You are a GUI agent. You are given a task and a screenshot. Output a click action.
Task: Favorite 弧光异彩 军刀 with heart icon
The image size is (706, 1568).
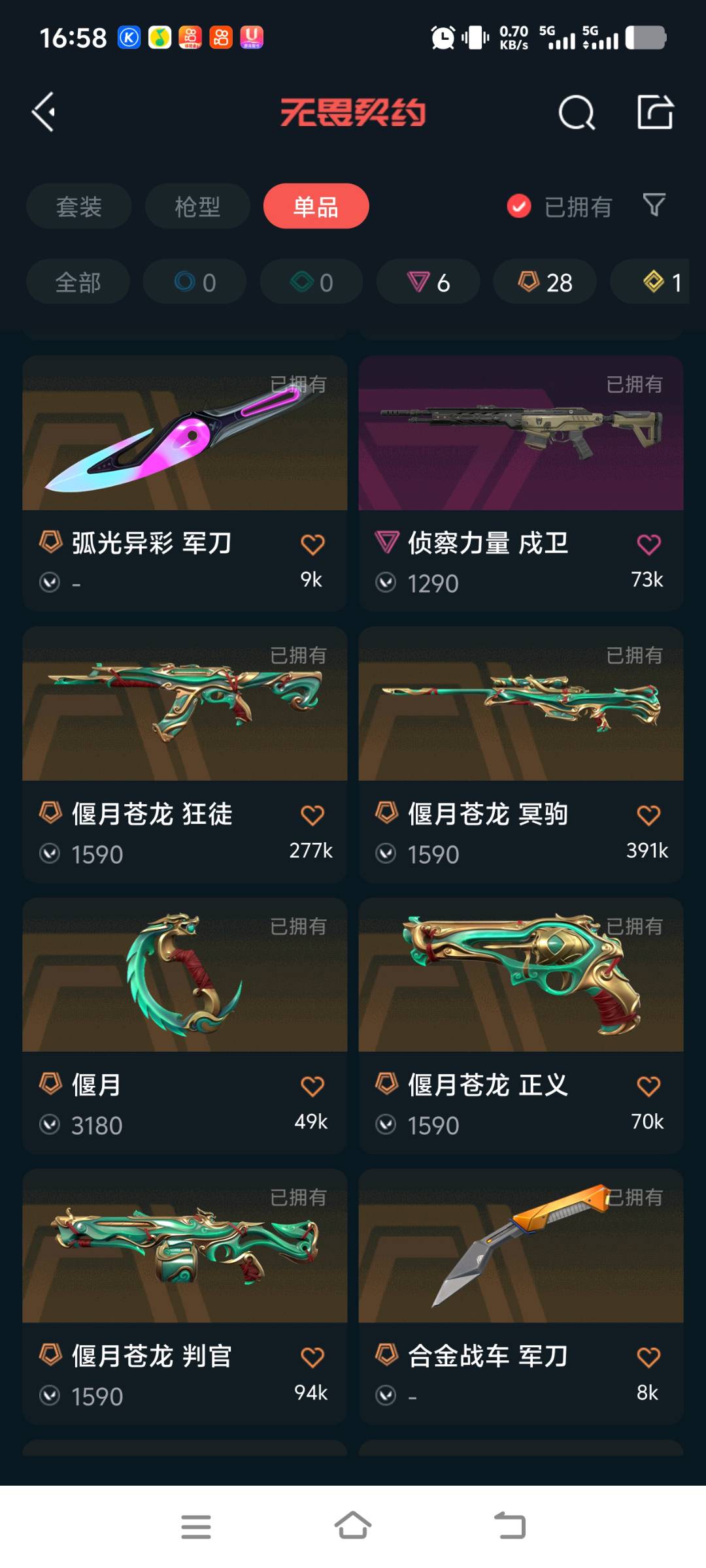coord(312,544)
